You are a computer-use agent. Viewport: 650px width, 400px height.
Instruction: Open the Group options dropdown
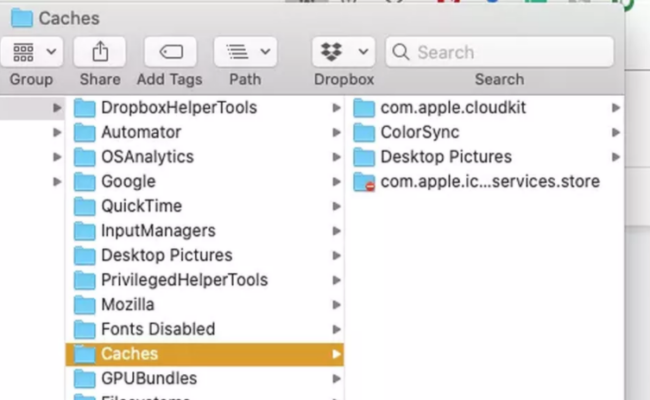(32, 51)
